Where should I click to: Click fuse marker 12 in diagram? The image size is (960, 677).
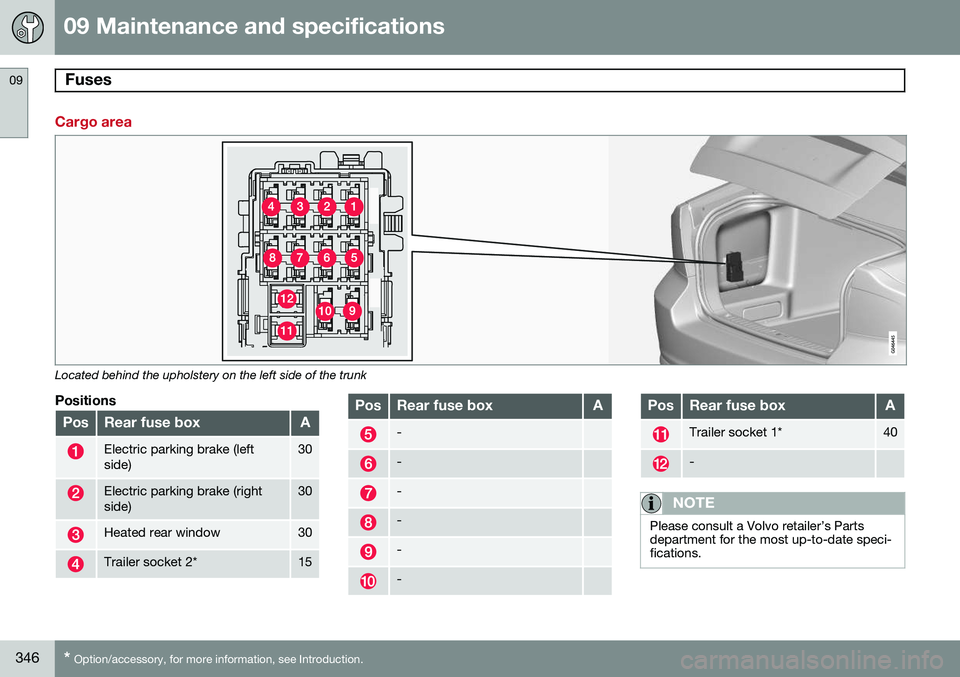[287, 299]
